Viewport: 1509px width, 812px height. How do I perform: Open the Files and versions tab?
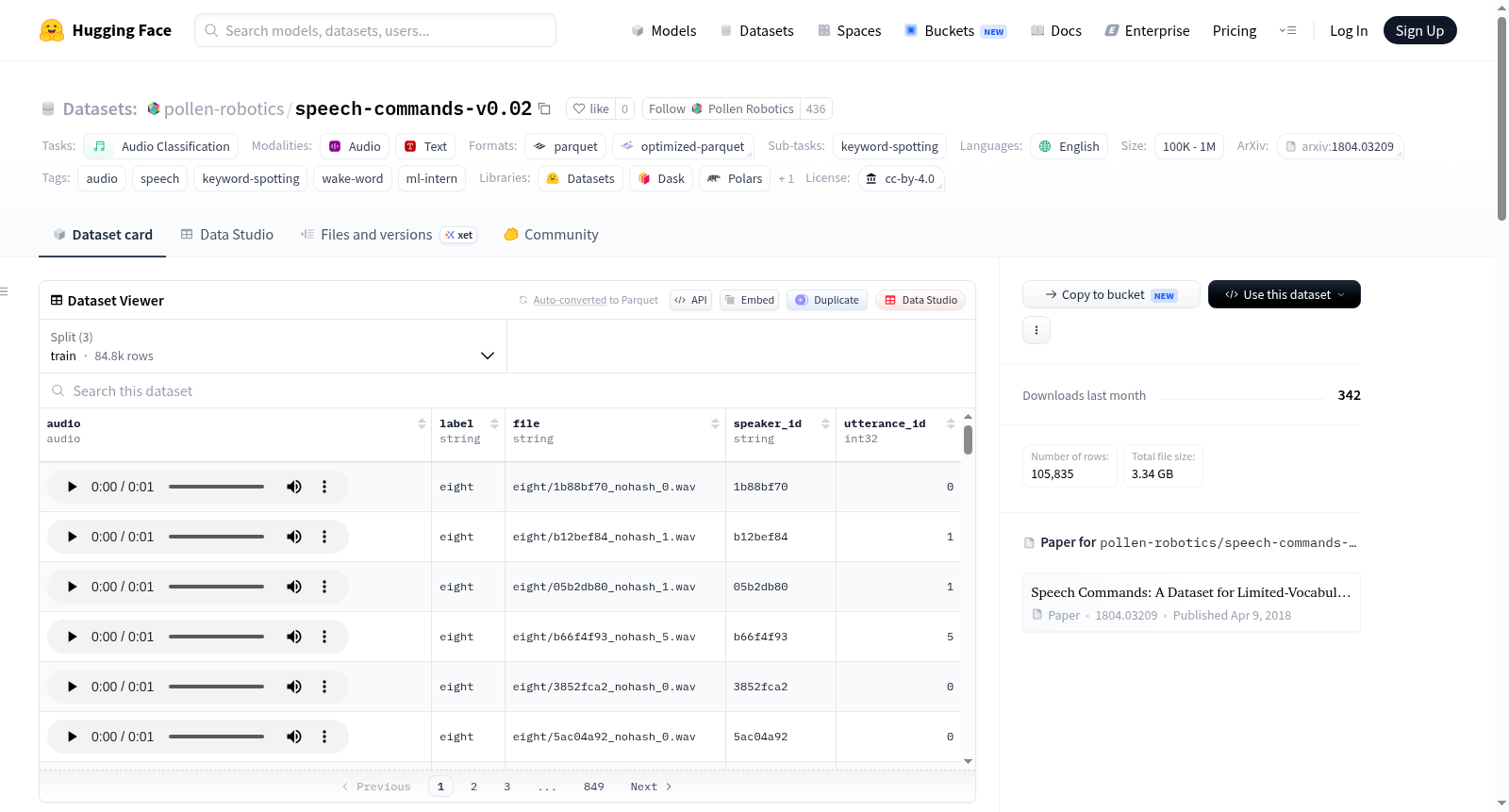[389, 235]
